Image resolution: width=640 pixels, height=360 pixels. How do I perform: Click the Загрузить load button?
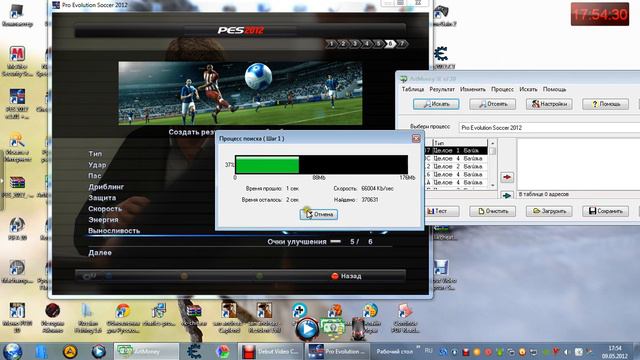click(549, 211)
